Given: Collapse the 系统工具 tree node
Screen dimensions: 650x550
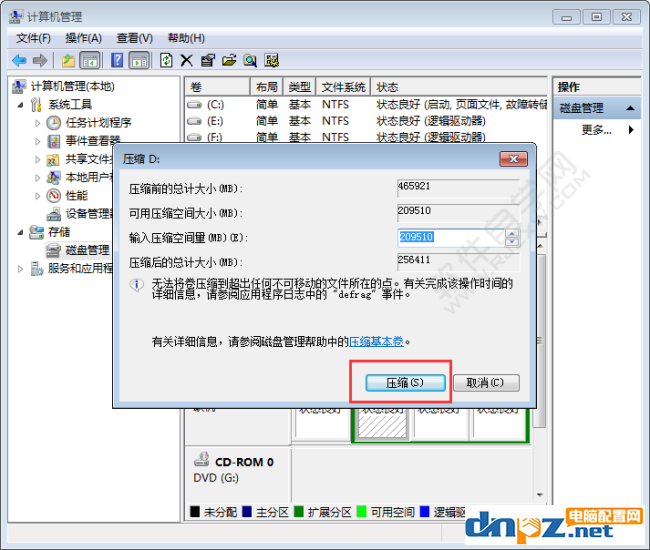Looking at the screenshot, I should tap(20, 105).
